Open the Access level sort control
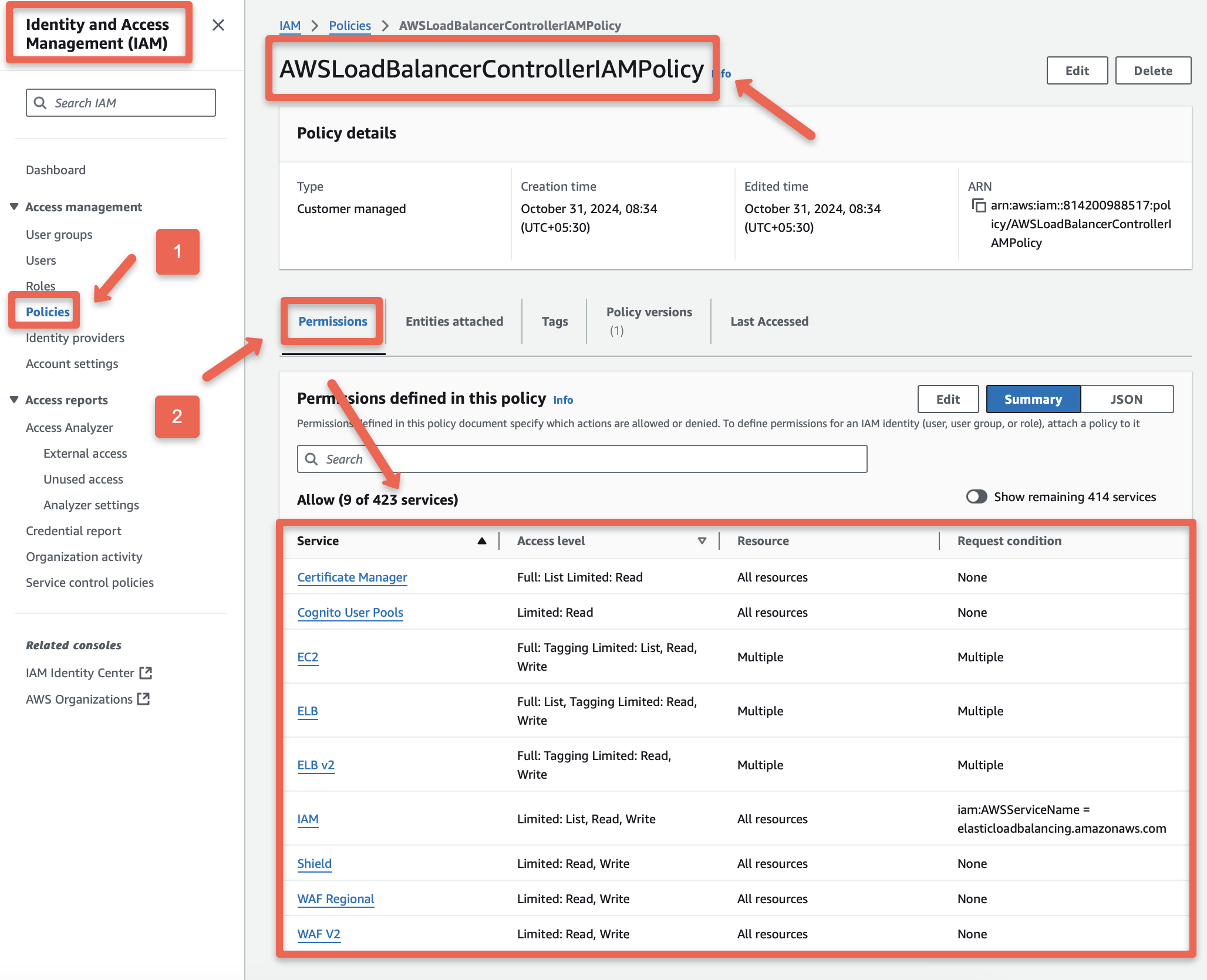 (x=701, y=540)
